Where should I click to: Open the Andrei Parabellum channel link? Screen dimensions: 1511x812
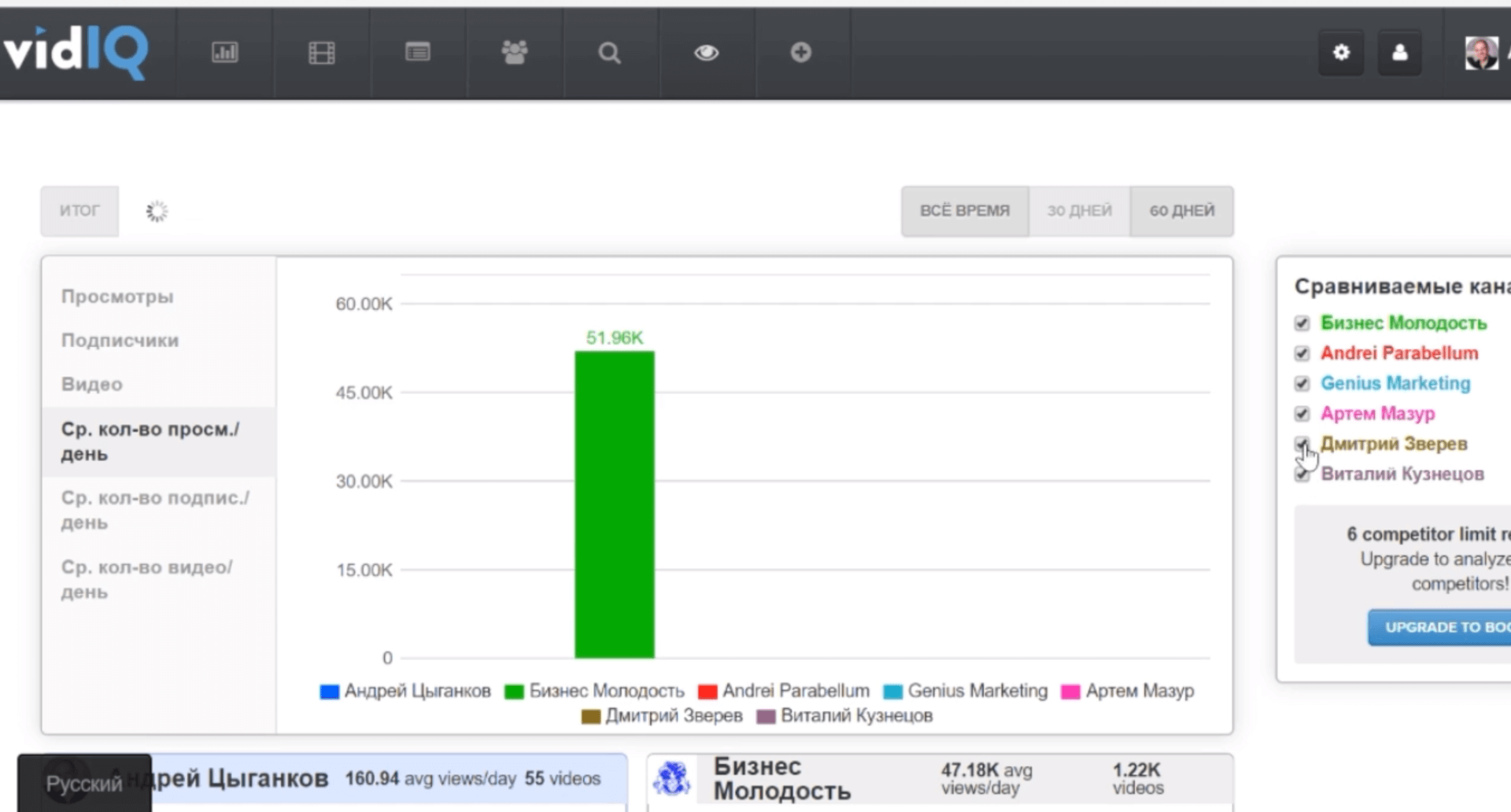[1399, 353]
